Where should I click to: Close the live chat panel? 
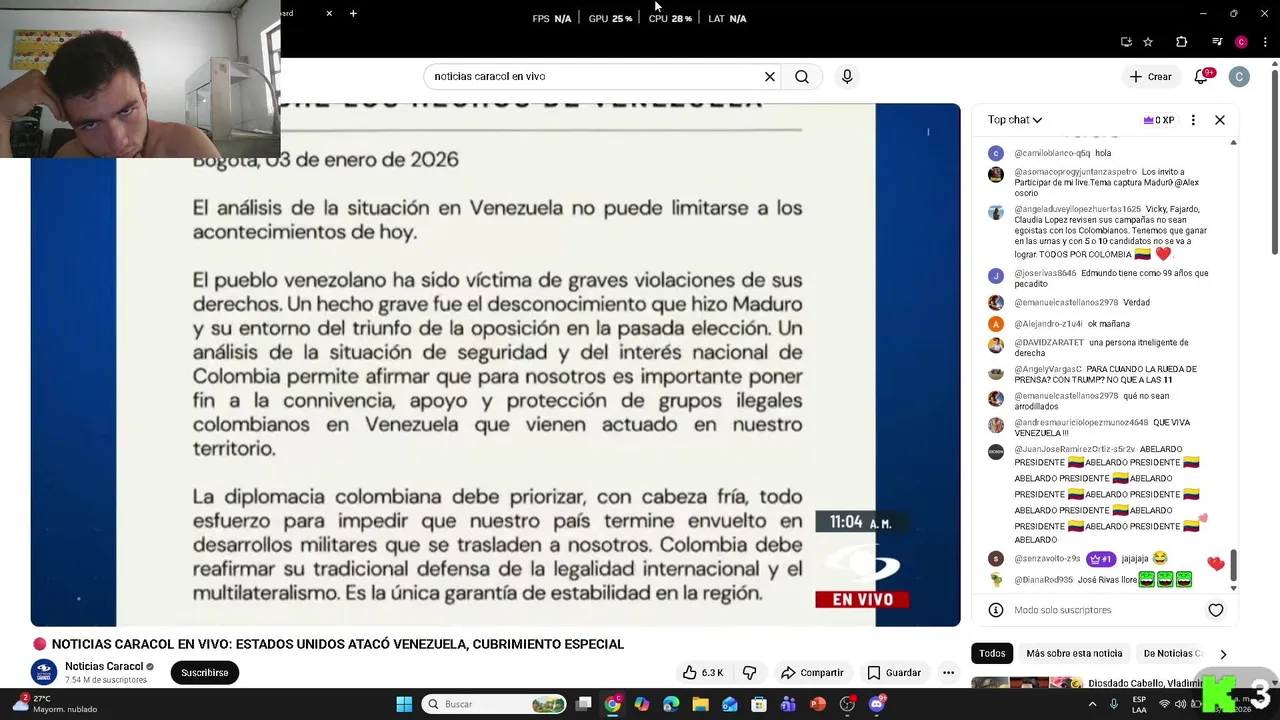[x=1220, y=120]
